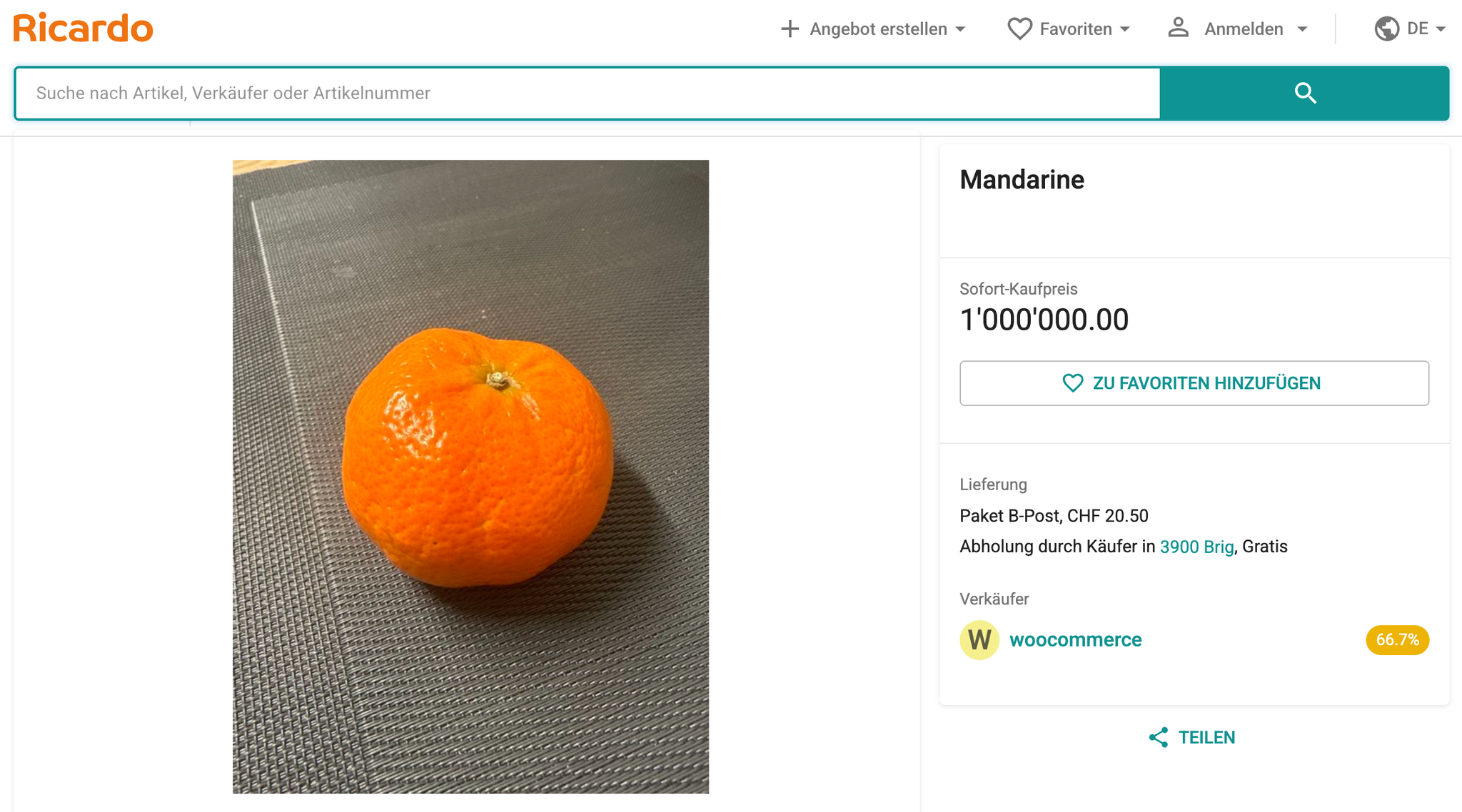Click the yellow W seller avatar
The width and height of the screenshot is (1462, 812).
(x=979, y=640)
